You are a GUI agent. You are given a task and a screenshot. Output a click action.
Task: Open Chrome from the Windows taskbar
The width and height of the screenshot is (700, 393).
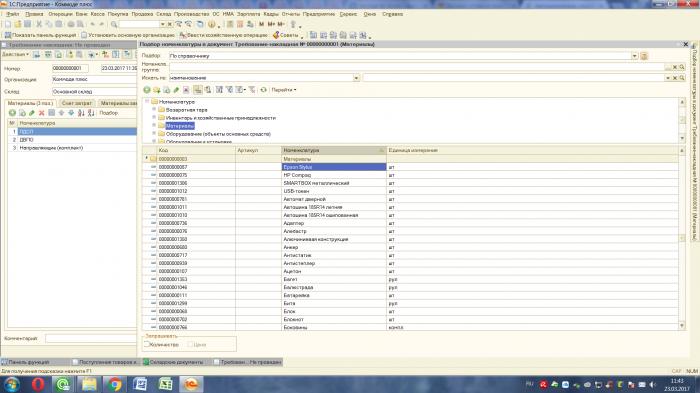115,384
